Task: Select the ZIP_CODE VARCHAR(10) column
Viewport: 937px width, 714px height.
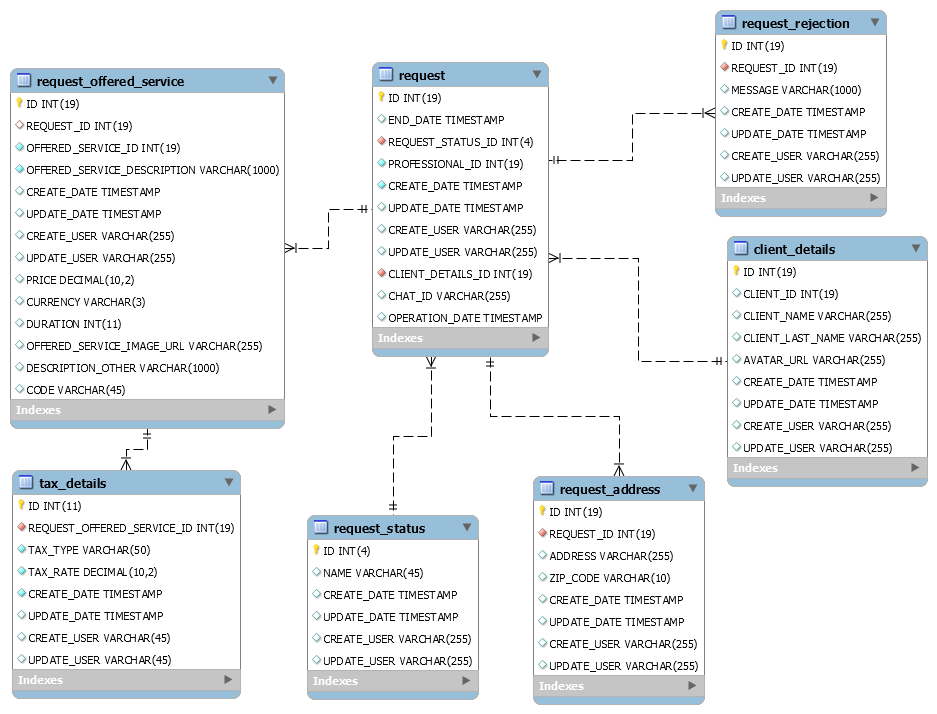Action: 609,578
